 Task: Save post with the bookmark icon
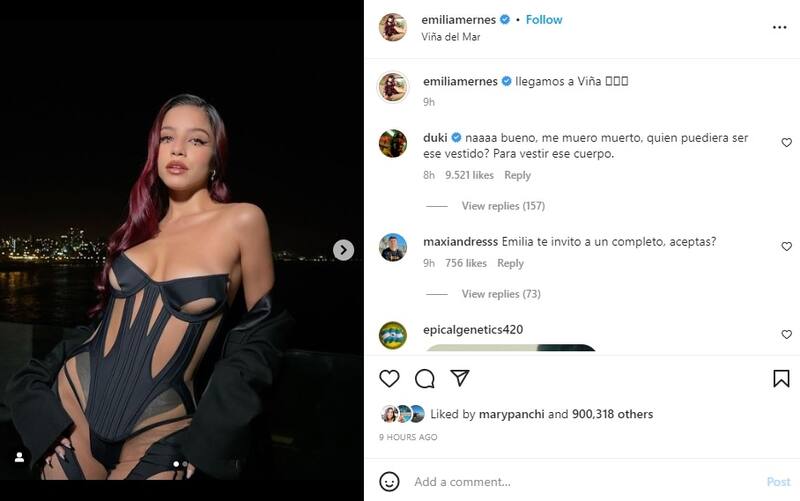(x=781, y=378)
